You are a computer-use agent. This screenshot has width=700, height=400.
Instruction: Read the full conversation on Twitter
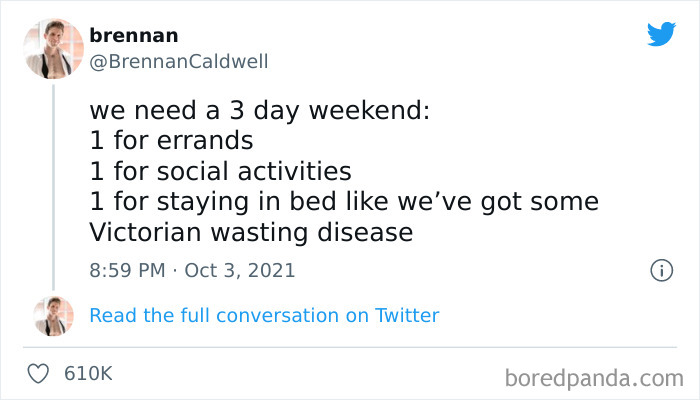264,316
